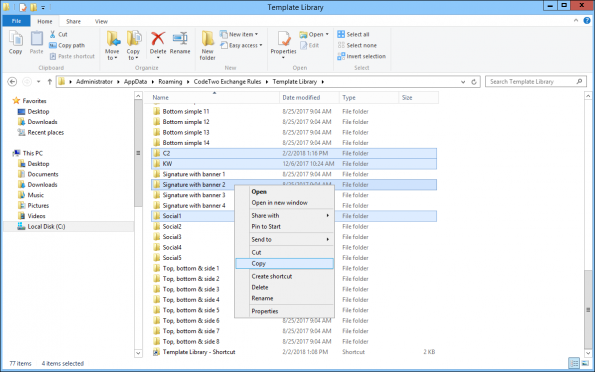Open the New item dropdown
The height and width of the screenshot is (372, 595).
coord(239,34)
